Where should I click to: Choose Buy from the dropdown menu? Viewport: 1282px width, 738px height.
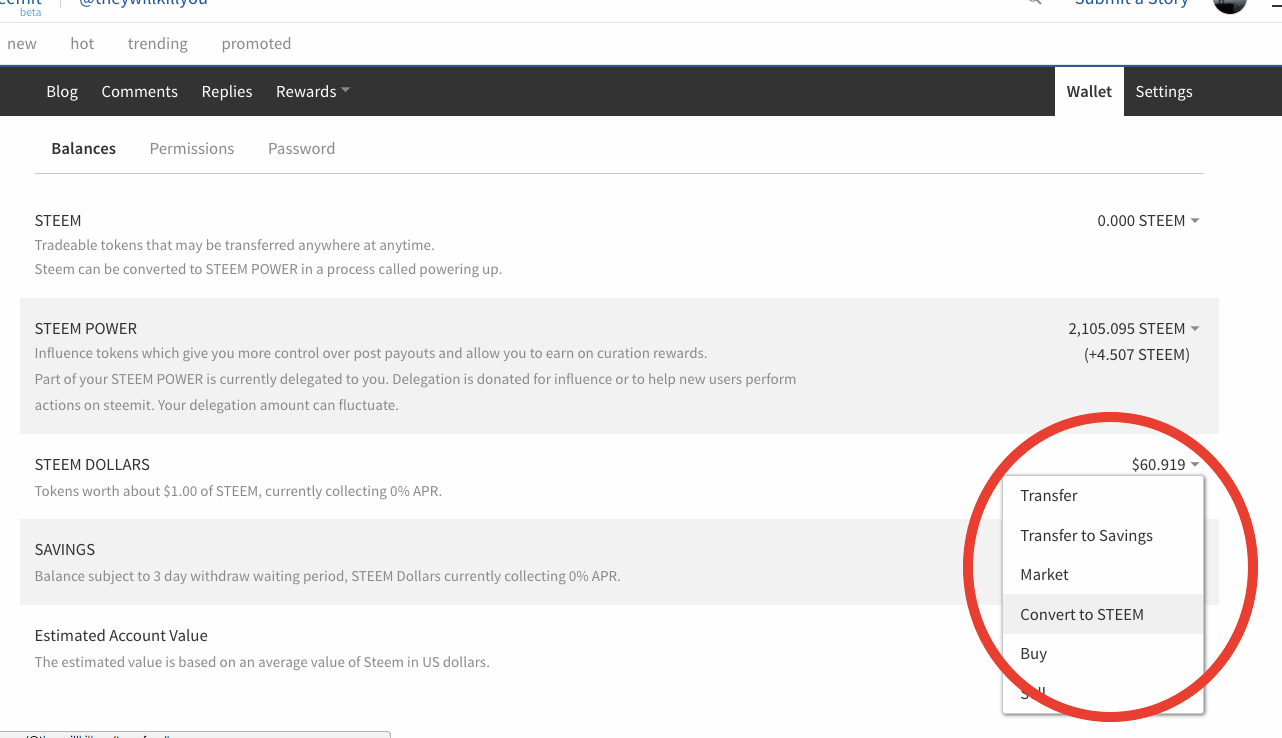(x=1103, y=654)
